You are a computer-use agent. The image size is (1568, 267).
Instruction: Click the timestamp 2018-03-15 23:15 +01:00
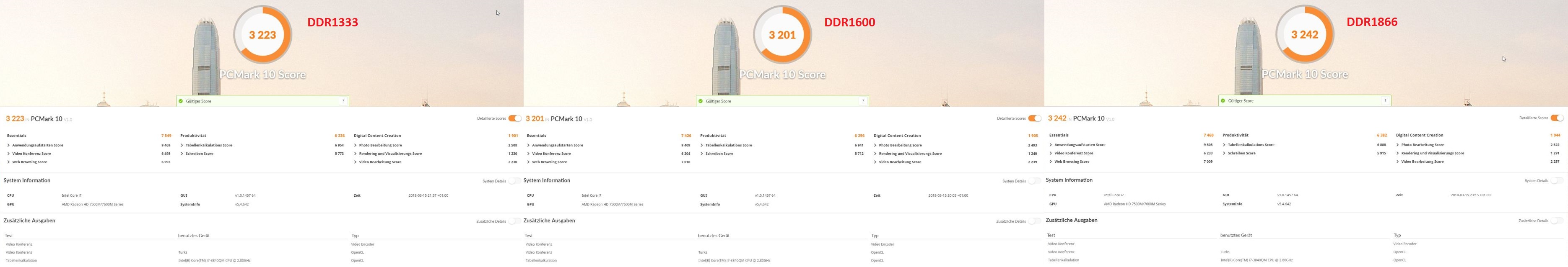(1471, 195)
